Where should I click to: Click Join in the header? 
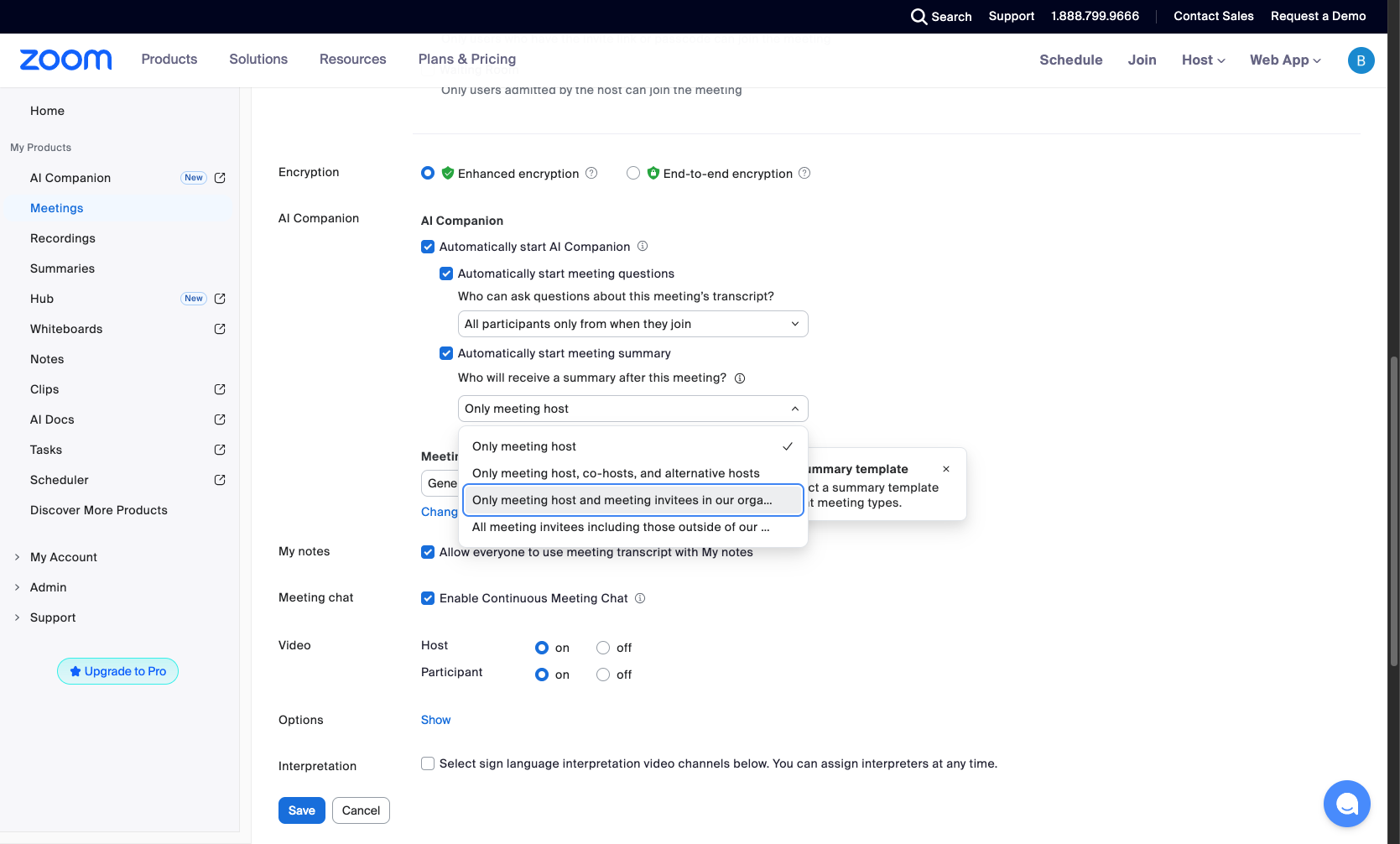[x=1142, y=60]
